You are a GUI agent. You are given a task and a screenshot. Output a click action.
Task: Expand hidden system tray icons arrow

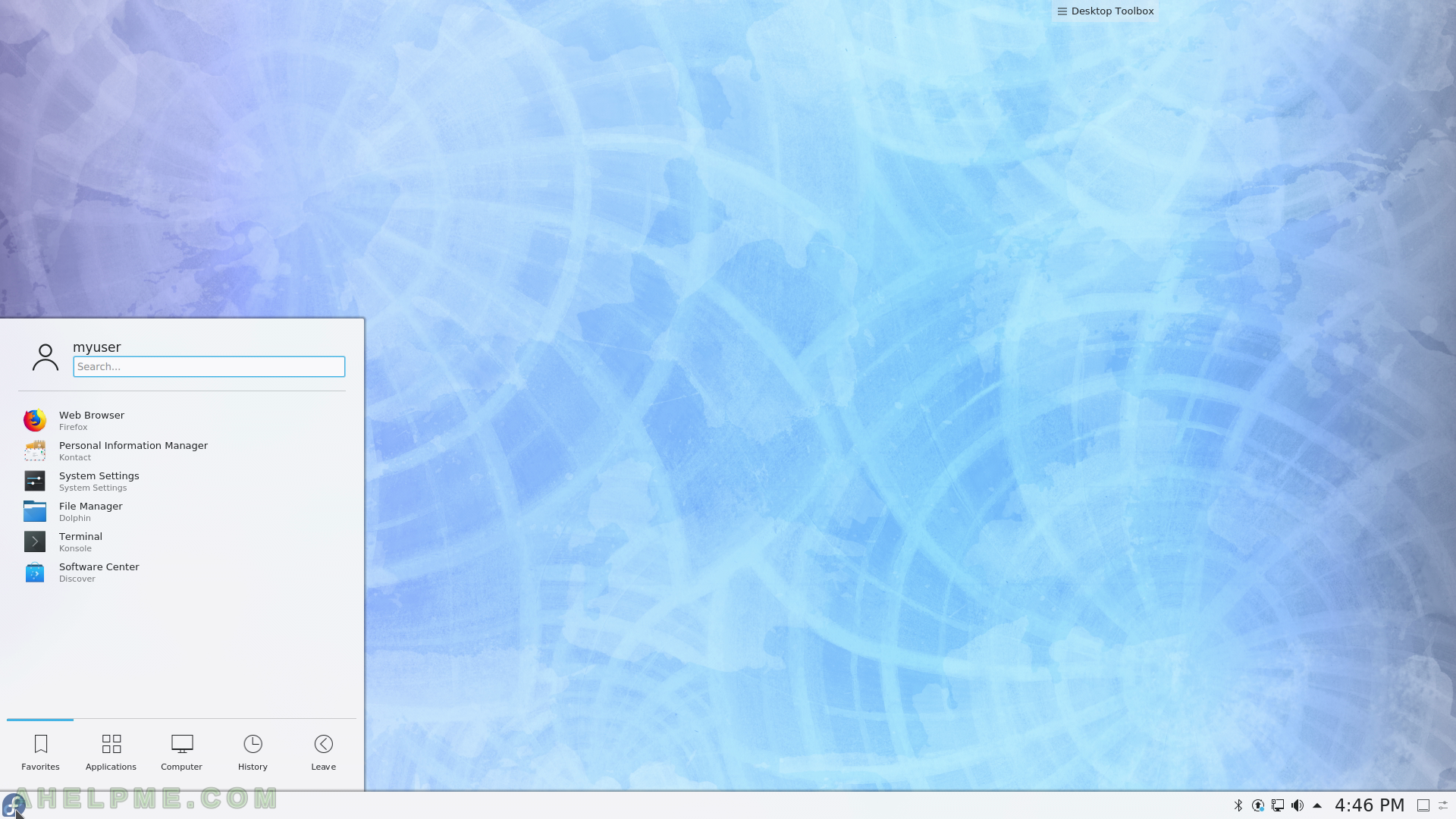point(1317,805)
